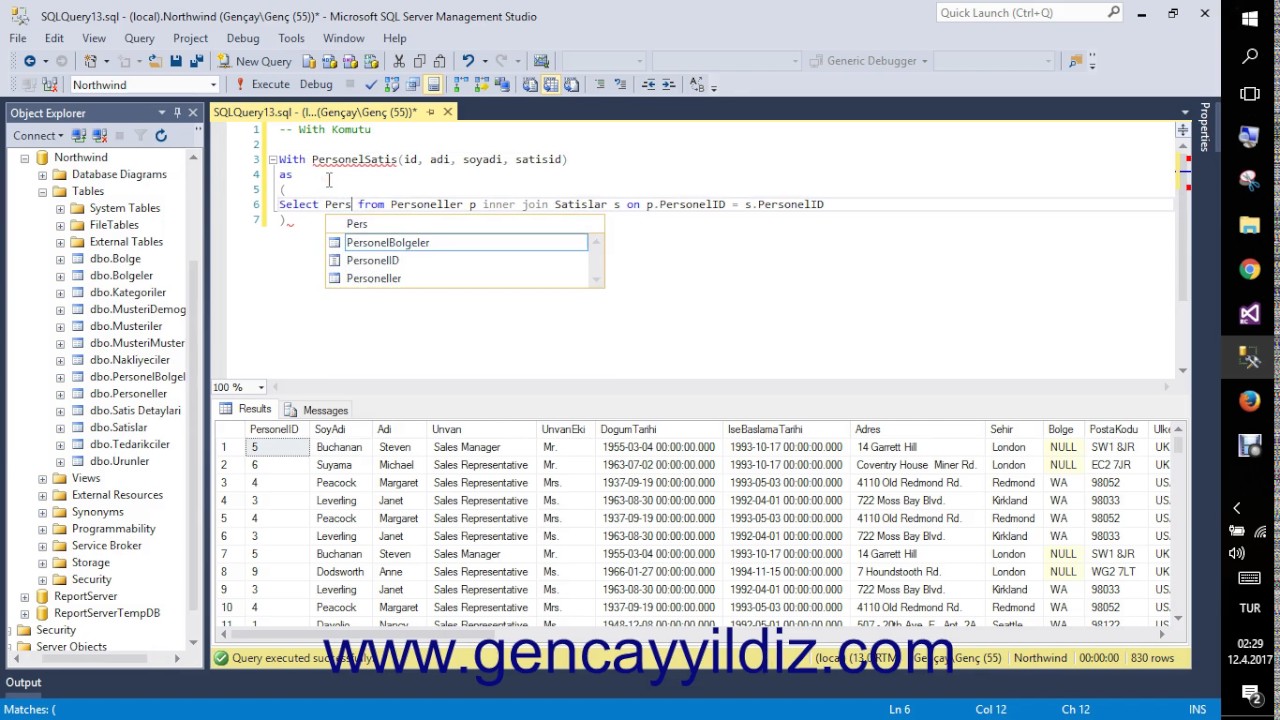Switch output to Results to File
This screenshot has width=1280, height=720.
pyautogui.click(x=571, y=85)
